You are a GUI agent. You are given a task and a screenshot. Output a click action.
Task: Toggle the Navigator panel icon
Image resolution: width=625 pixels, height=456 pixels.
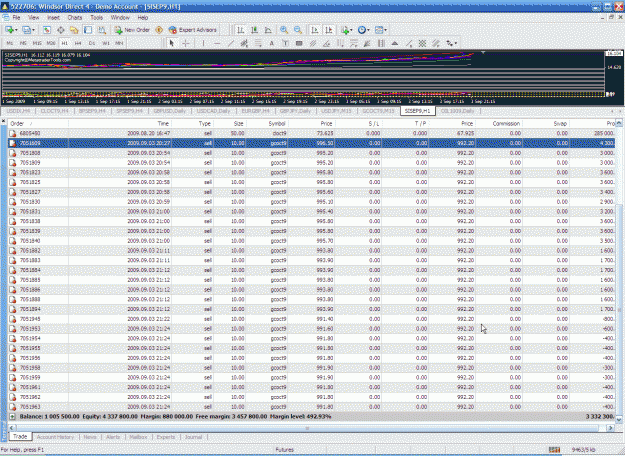coord(74,30)
